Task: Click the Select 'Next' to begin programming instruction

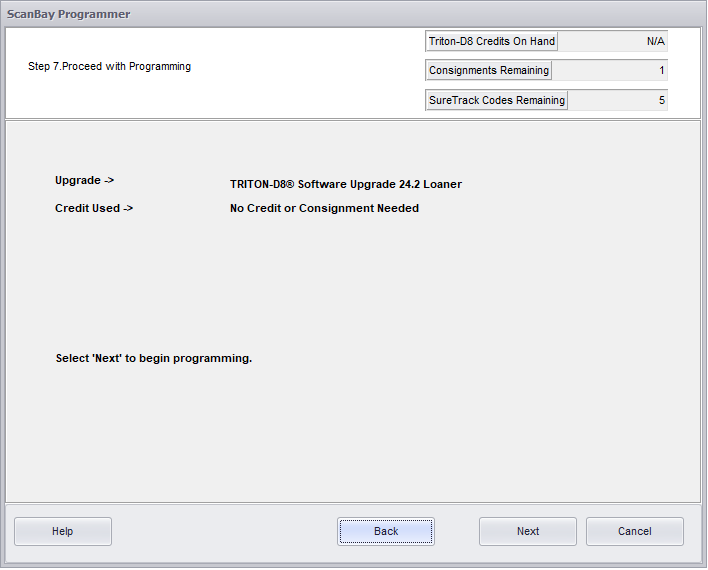Action: 153,358
